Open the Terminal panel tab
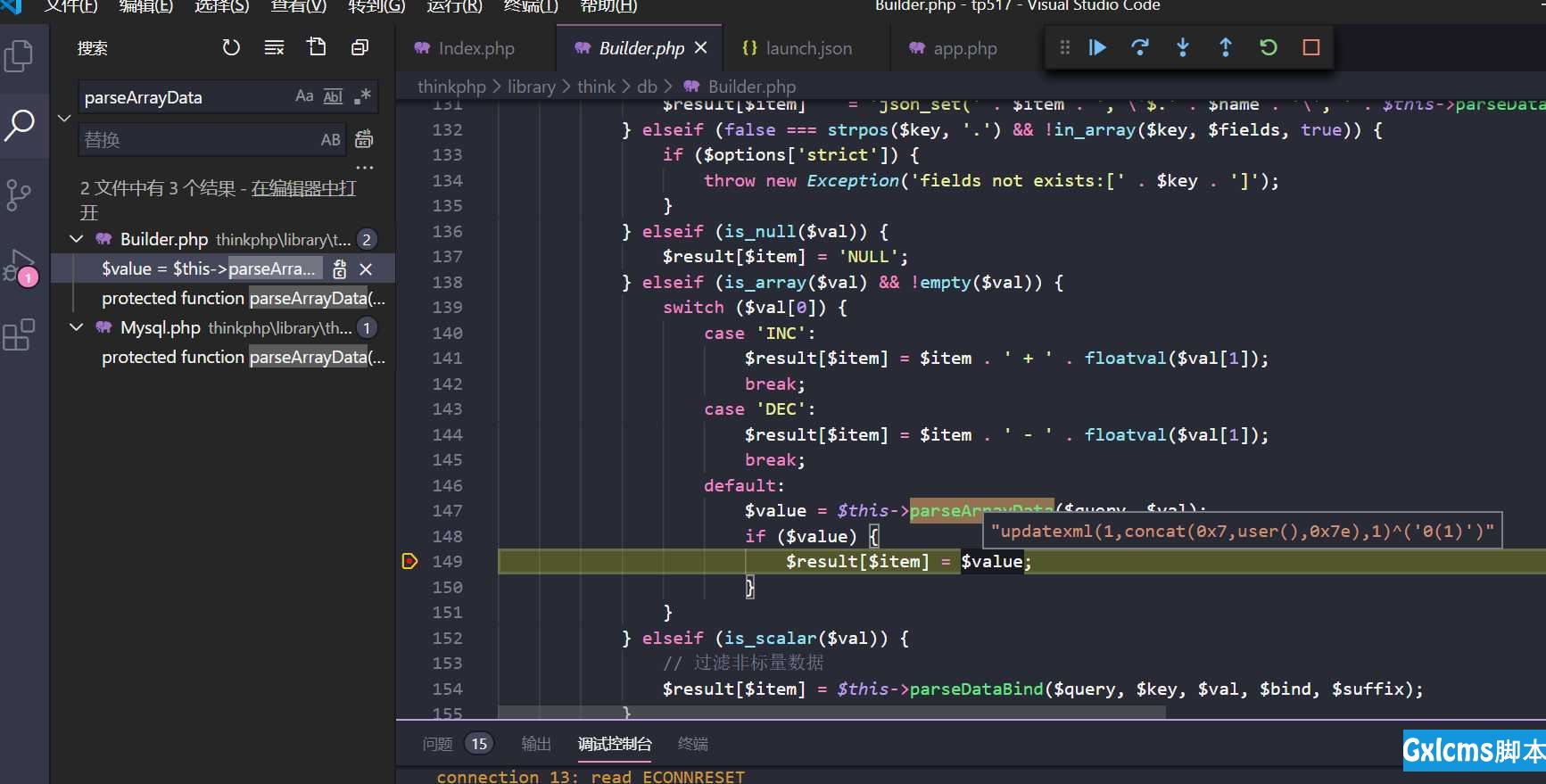This screenshot has height=784, width=1546. click(x=693, y=744)
